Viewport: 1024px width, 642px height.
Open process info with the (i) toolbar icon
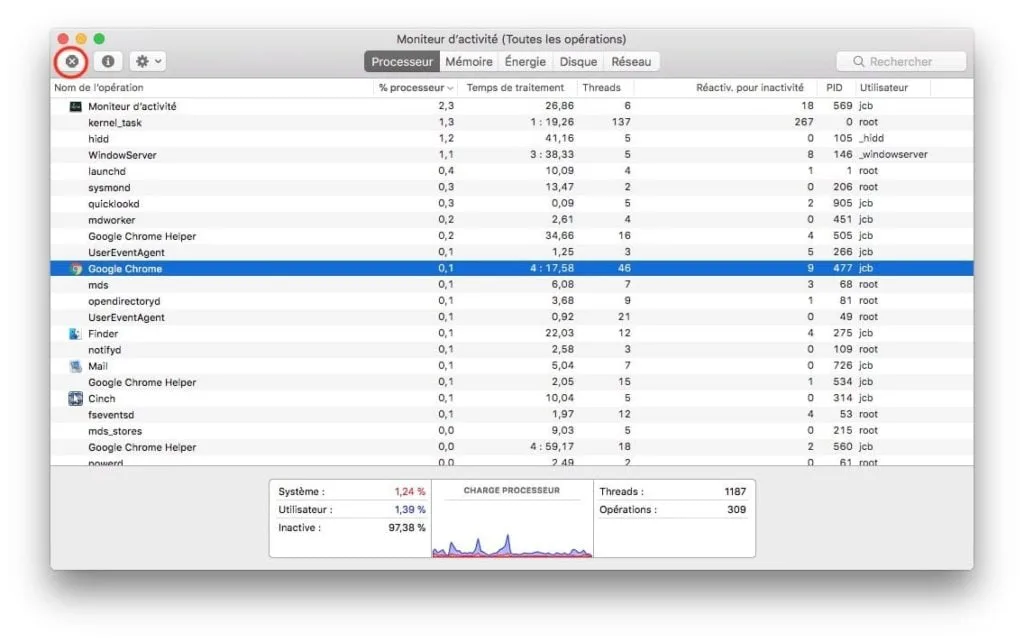point(107,61)
